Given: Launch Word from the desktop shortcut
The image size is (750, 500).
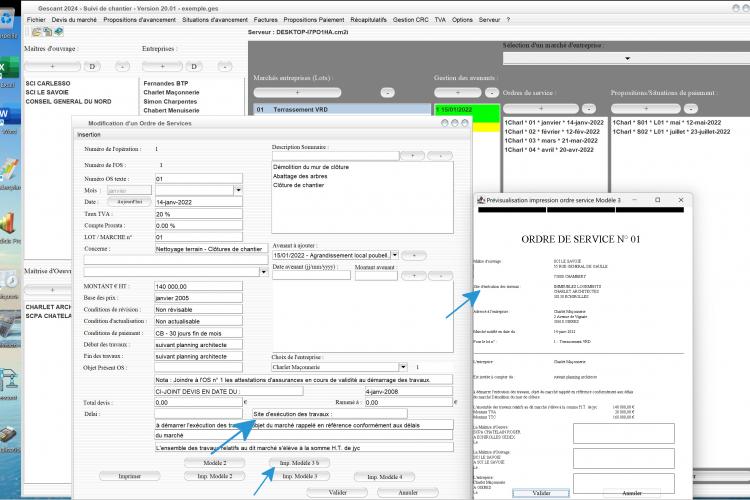Looking at the screenshot, I should point(9,115).
